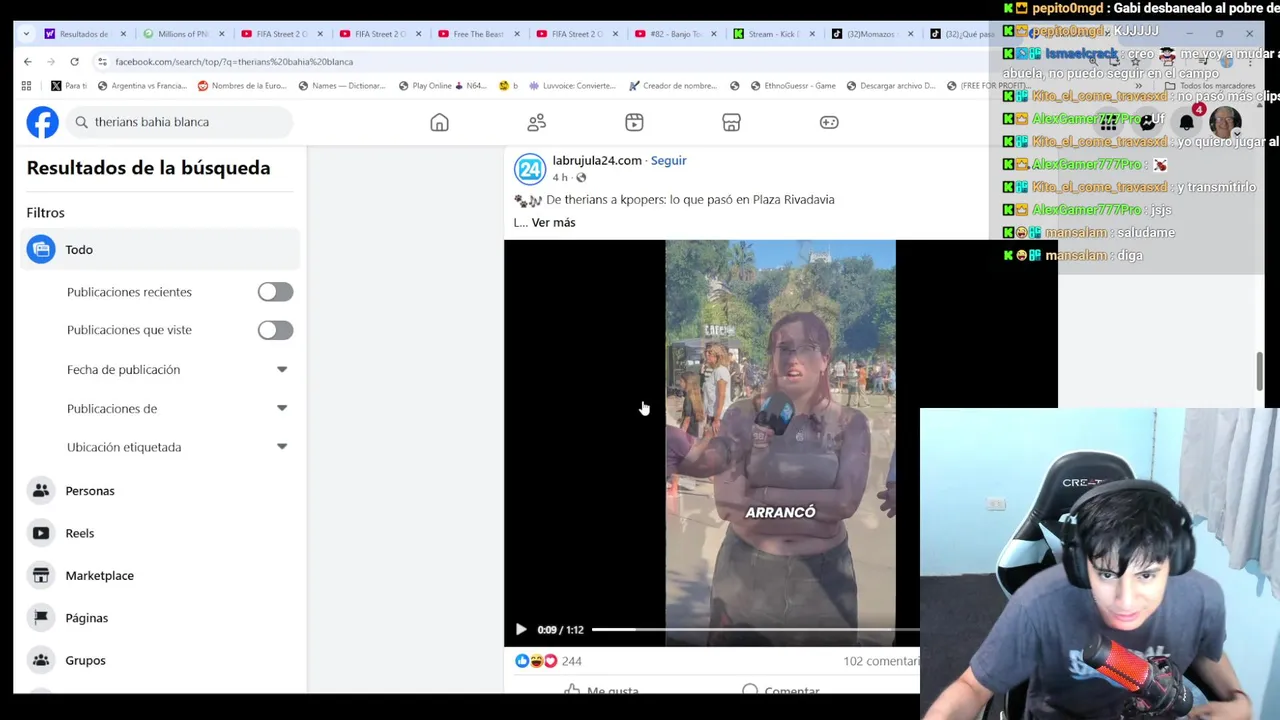1280x720 pixels.
Task: Click the Facebook search field
Action: 181,122
